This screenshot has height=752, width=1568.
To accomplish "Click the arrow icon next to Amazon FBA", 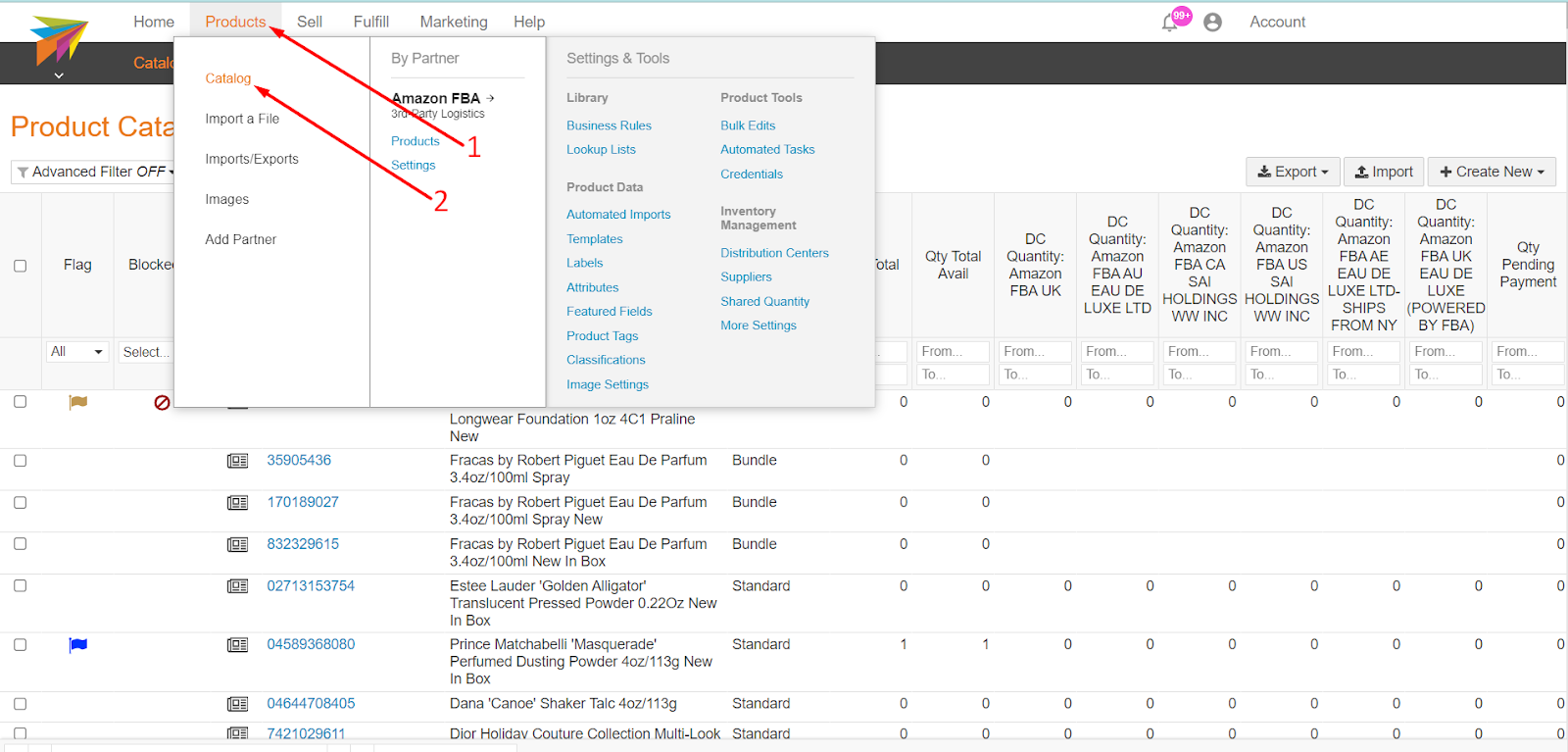I will click(491, 98).
